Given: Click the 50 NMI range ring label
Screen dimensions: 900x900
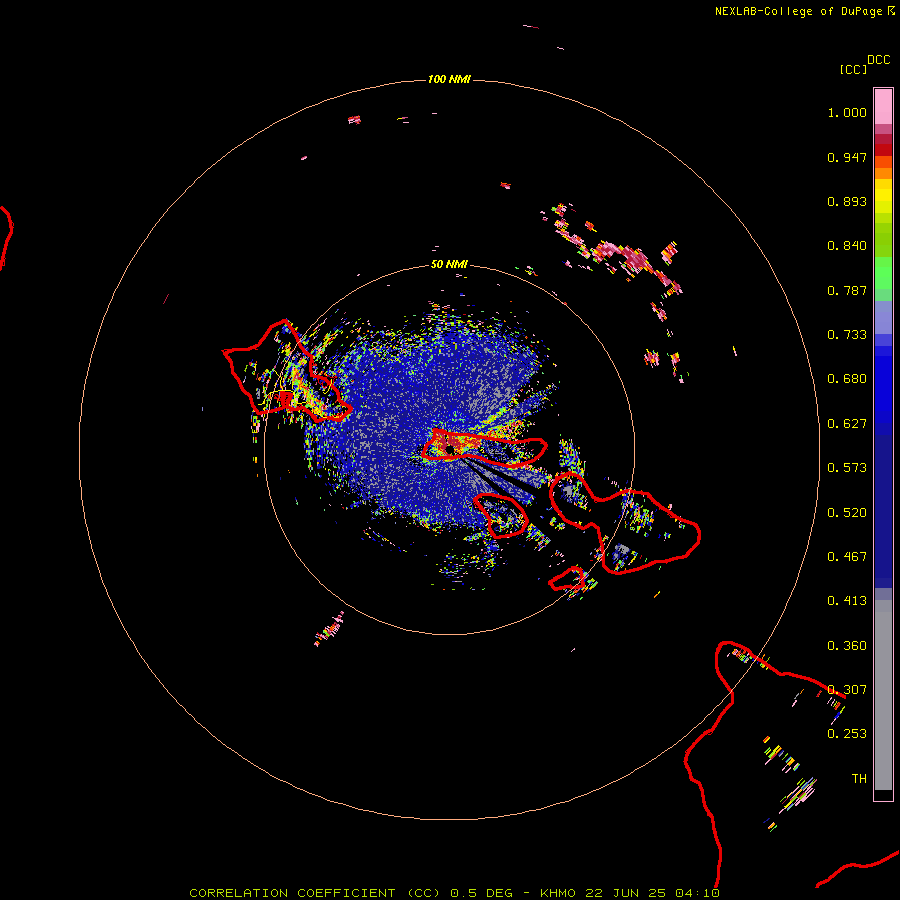Looking at the screenshot, I should tap(449, 264).
